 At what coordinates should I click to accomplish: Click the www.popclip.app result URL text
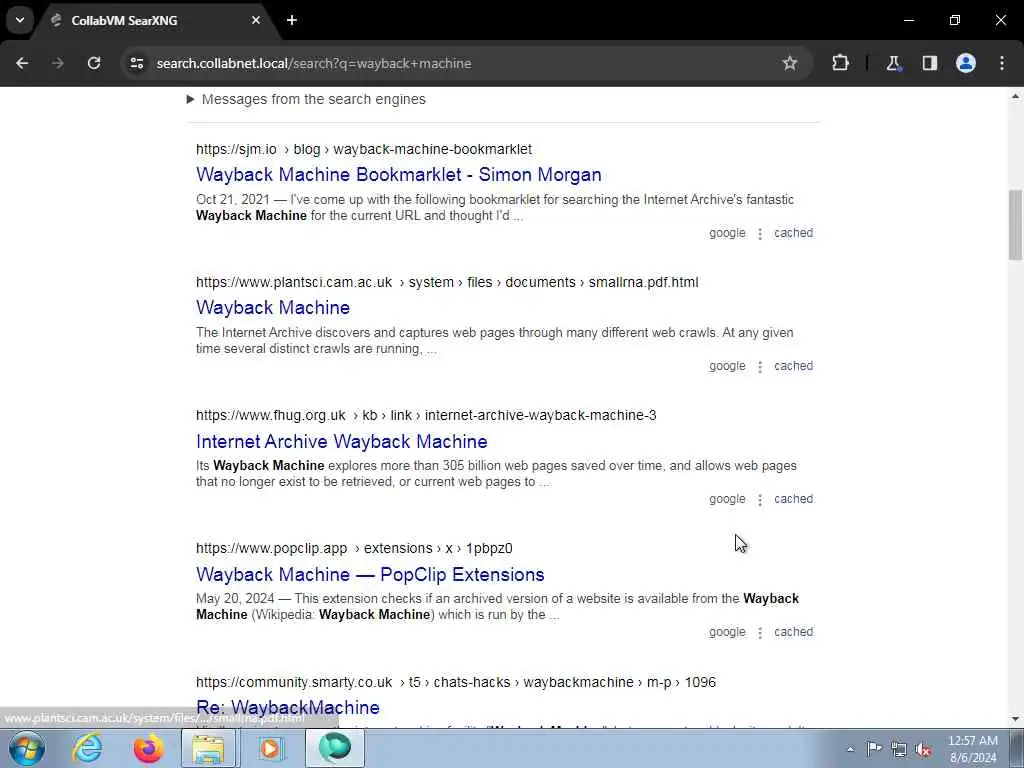pos(354,549)
